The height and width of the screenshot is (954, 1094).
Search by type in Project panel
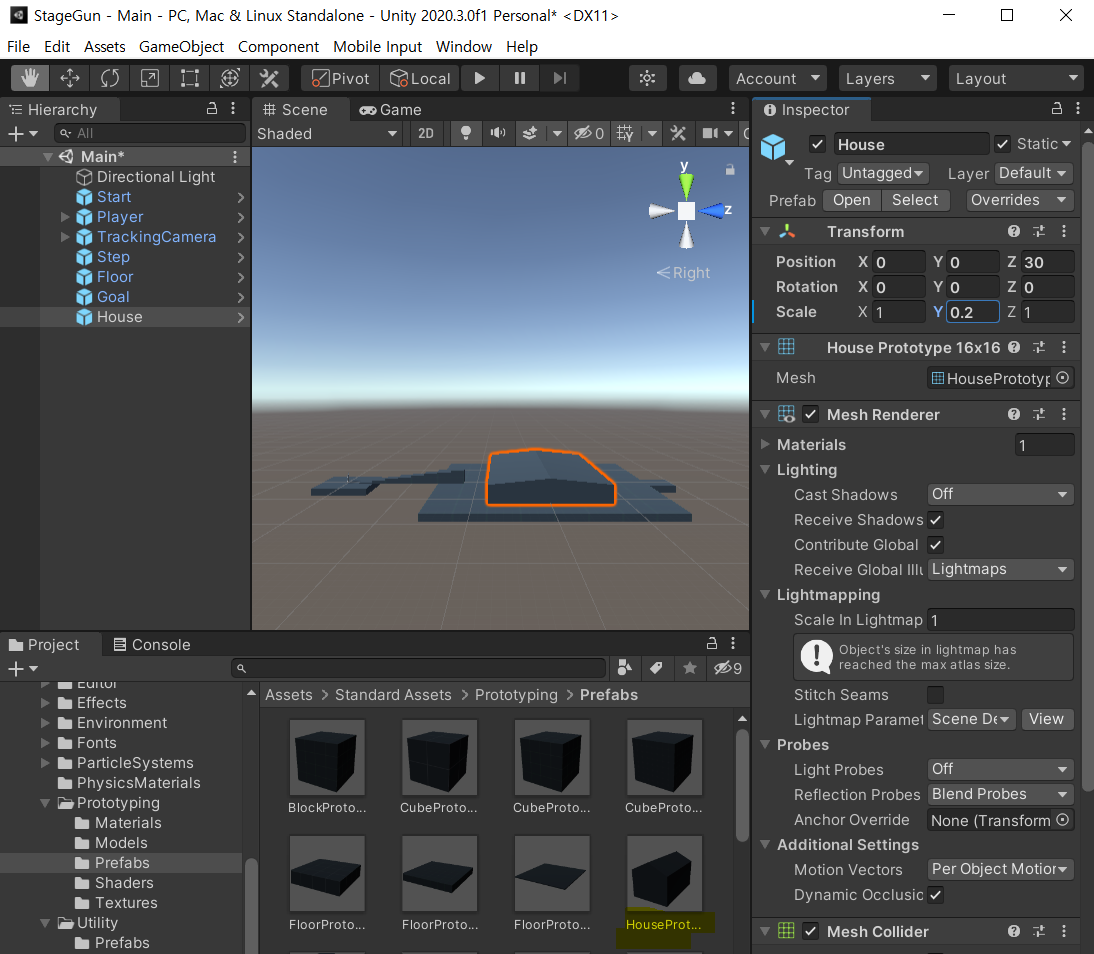click(x=624, y=669)
